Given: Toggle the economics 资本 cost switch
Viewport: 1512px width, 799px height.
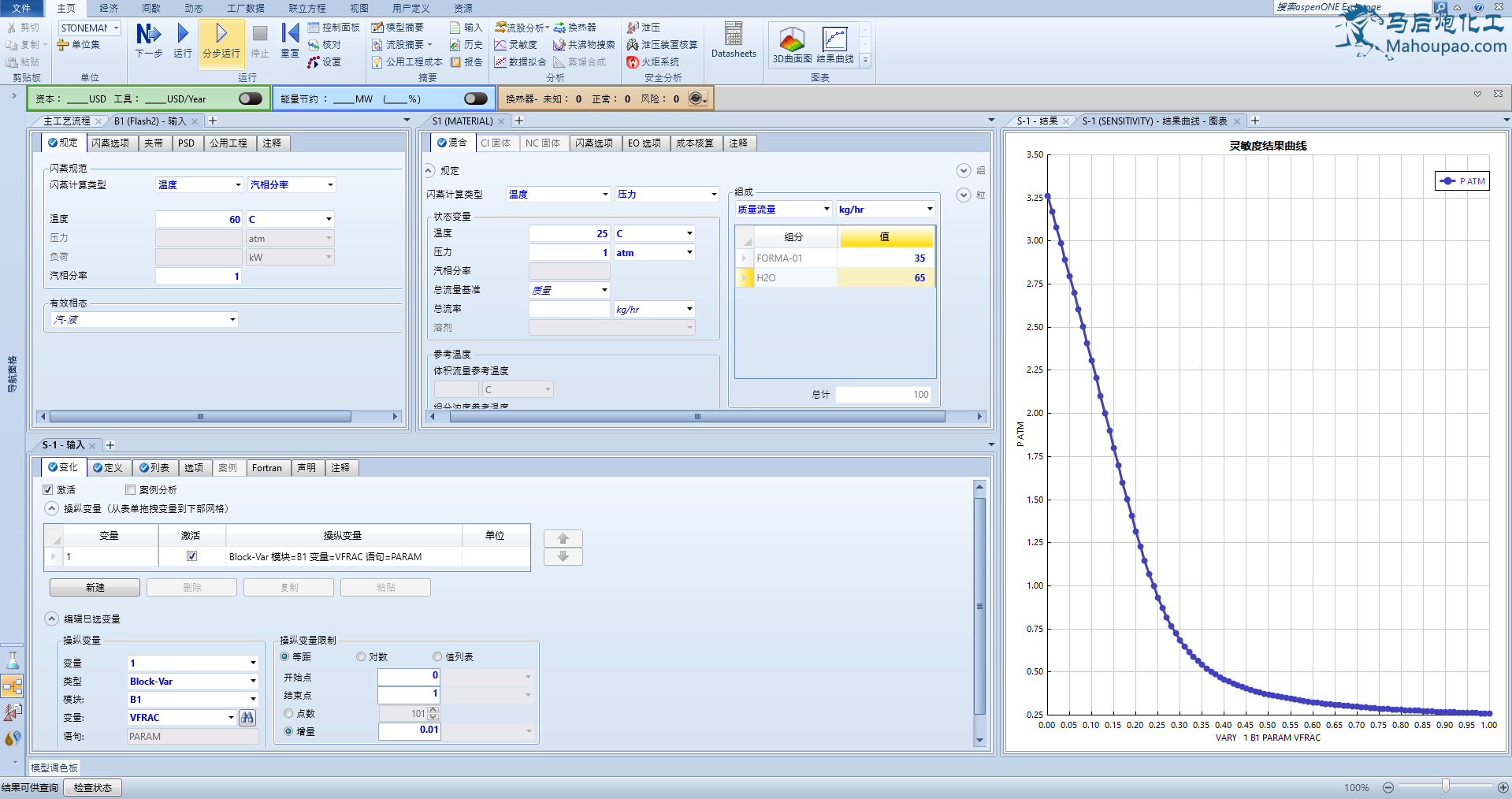Looking at the screenshot, I should click(x=251, y=98).
